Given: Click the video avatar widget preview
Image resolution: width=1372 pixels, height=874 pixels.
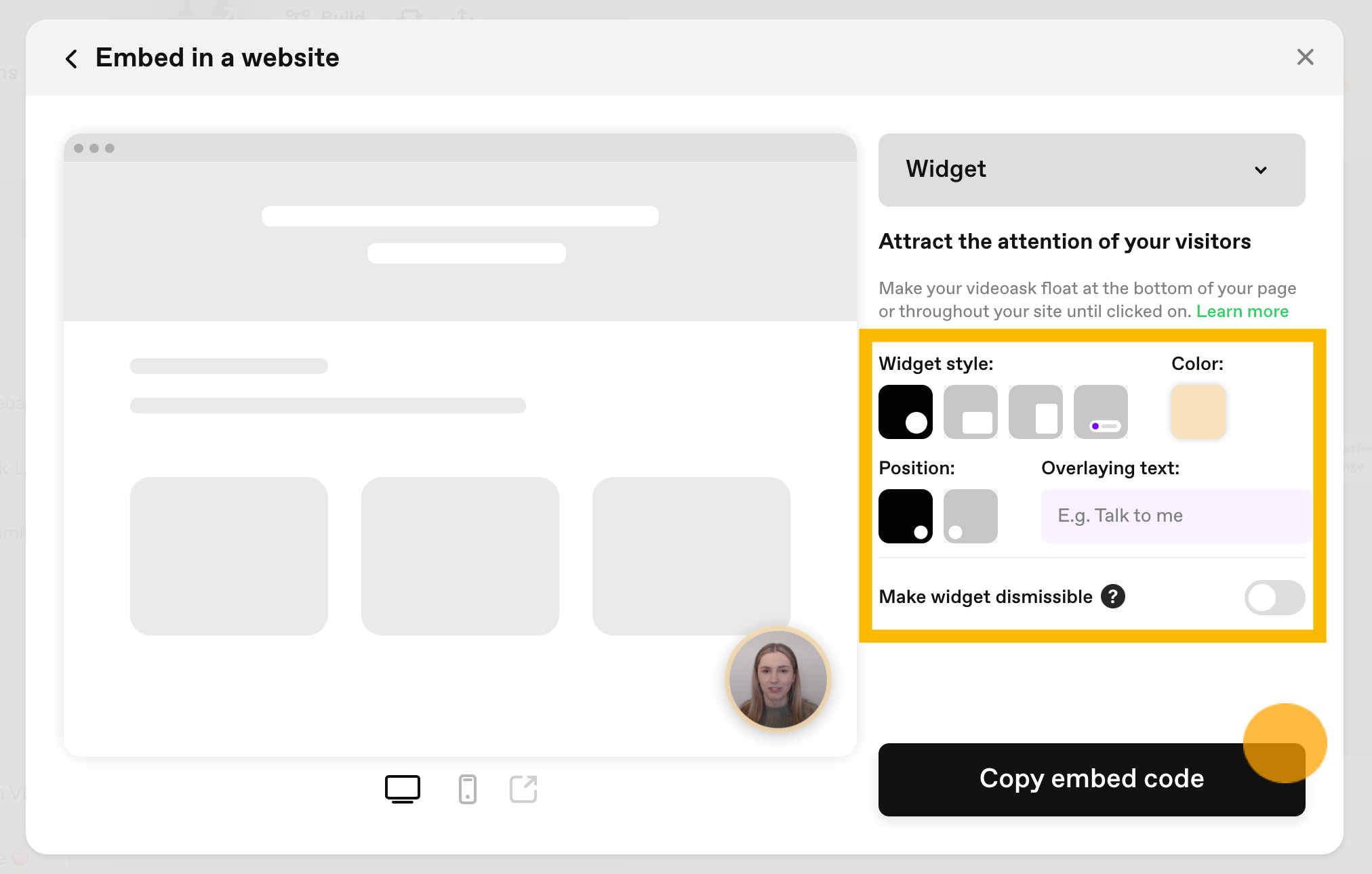Looking at the screenshot, I should pos(778,679).
